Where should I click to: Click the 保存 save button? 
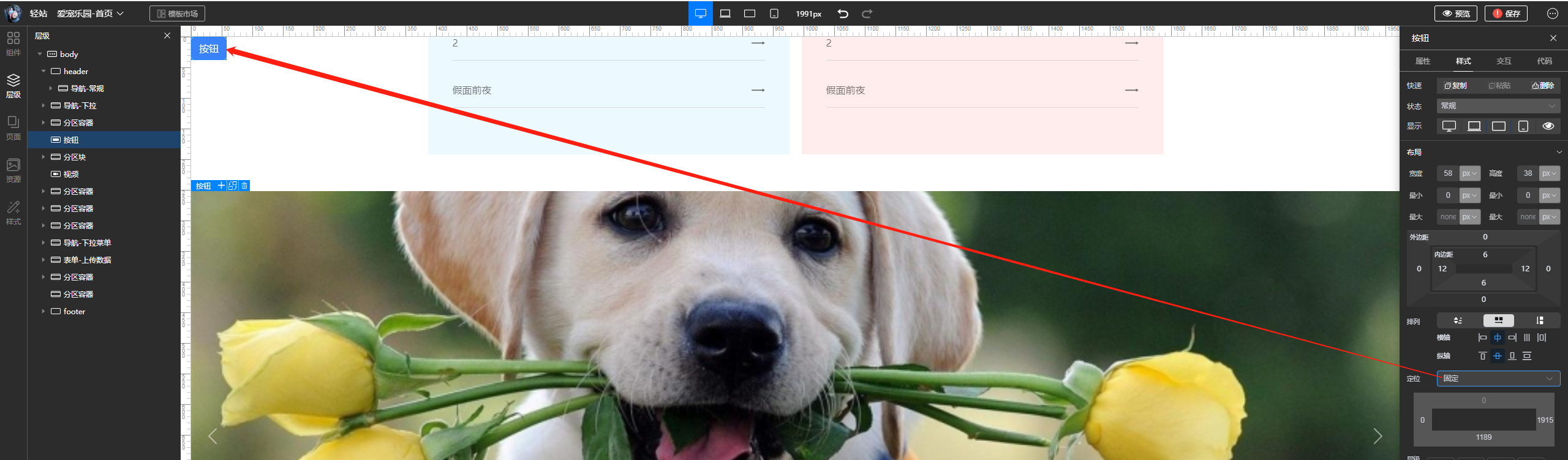click(x=1506, y=13)
